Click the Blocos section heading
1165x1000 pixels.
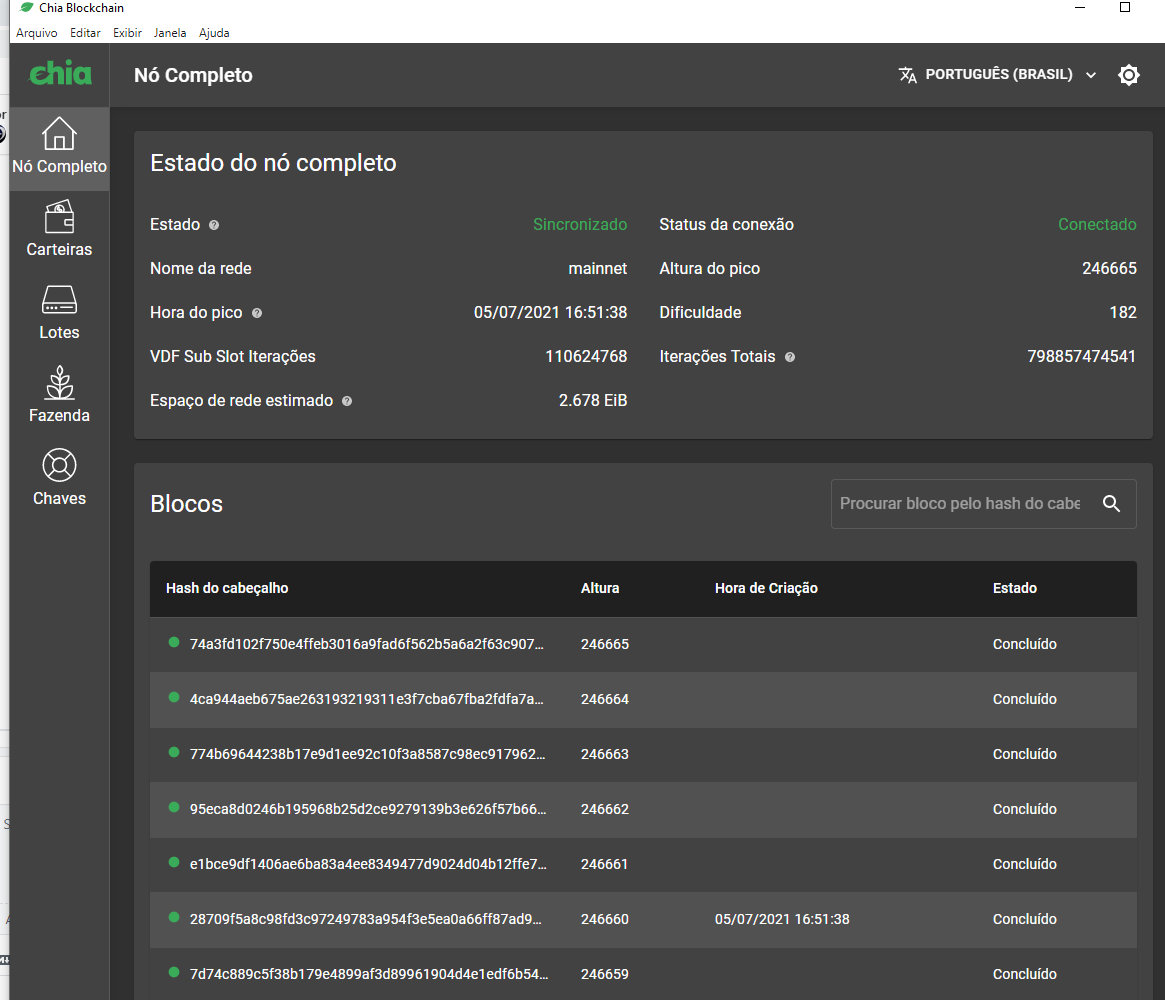186,504
